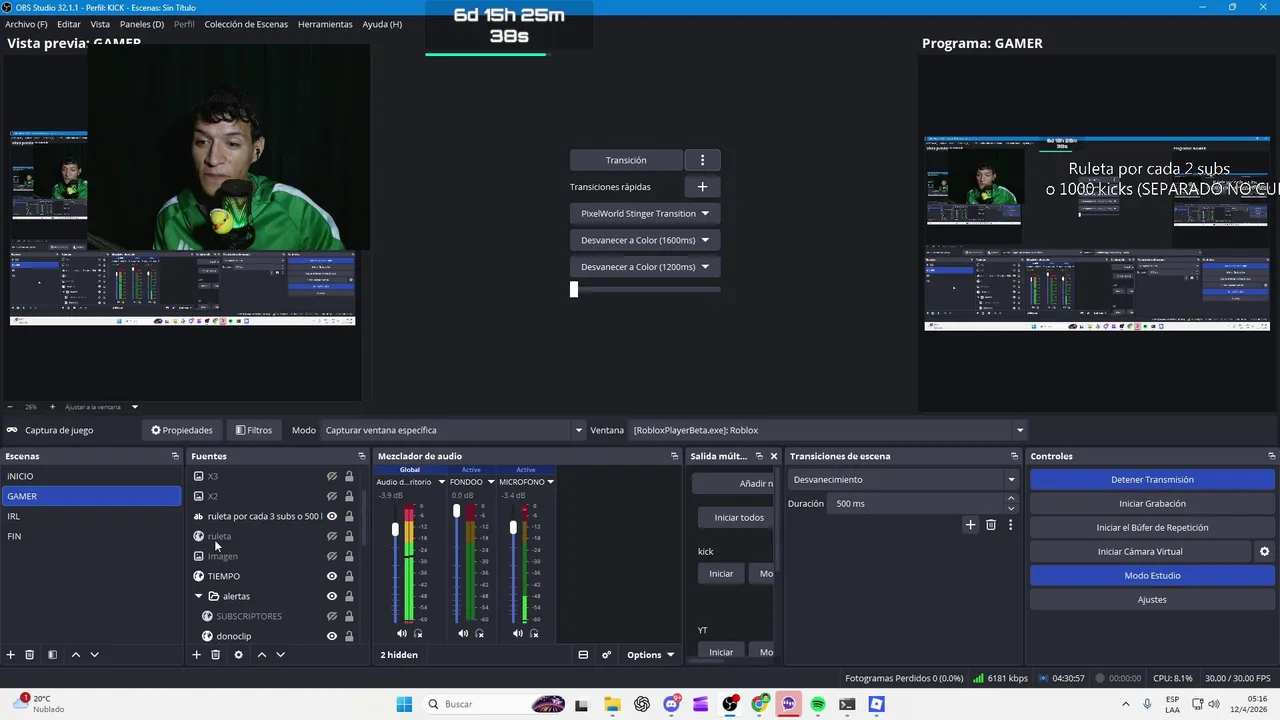Viewport: 1280px width, 720px height.
Task: Remove selected source with trash icon
Action: [x=215, y=655]
